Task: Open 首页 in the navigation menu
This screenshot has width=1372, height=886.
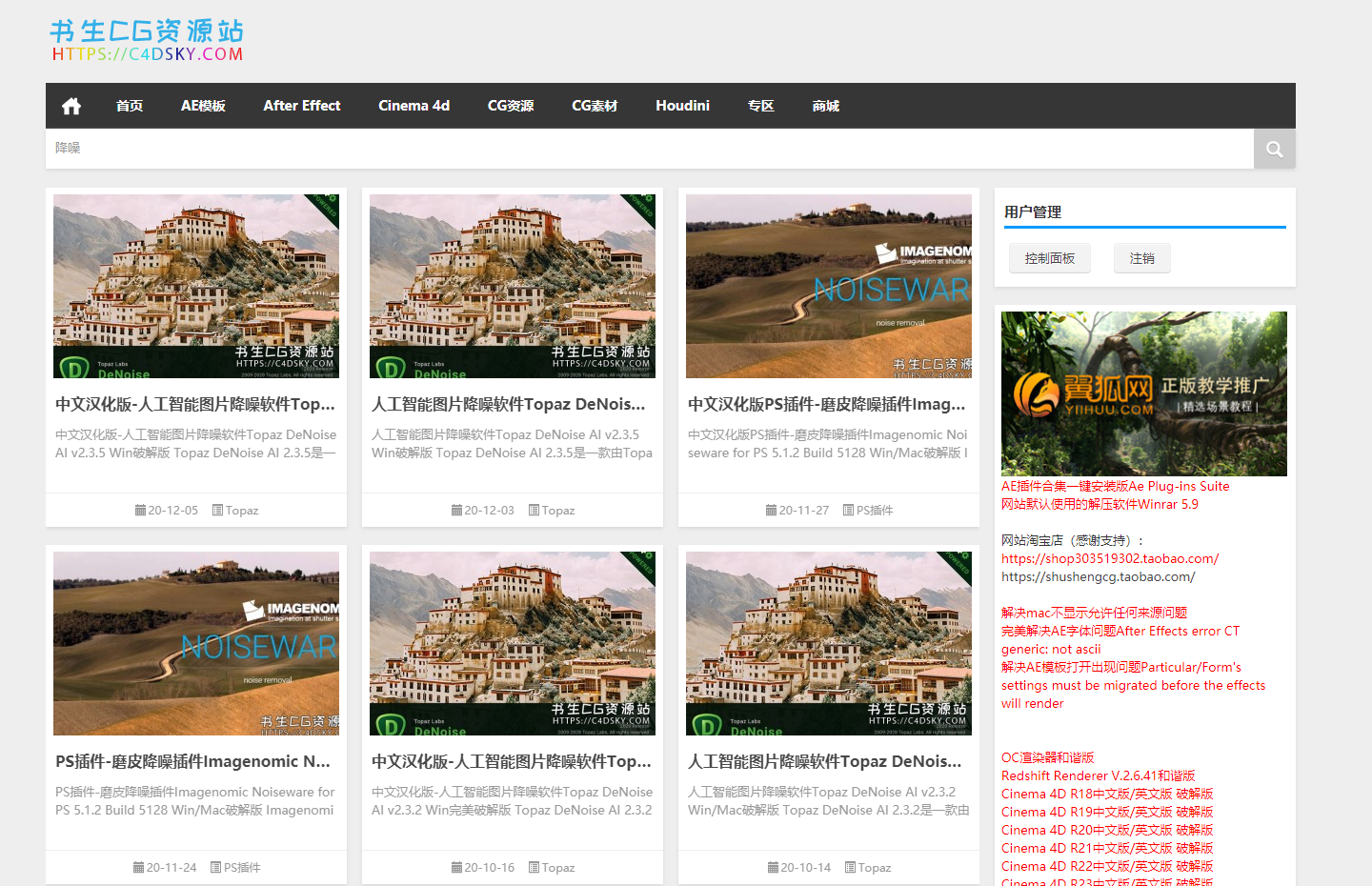Action: pyautogui.click(x=130, y=106)
